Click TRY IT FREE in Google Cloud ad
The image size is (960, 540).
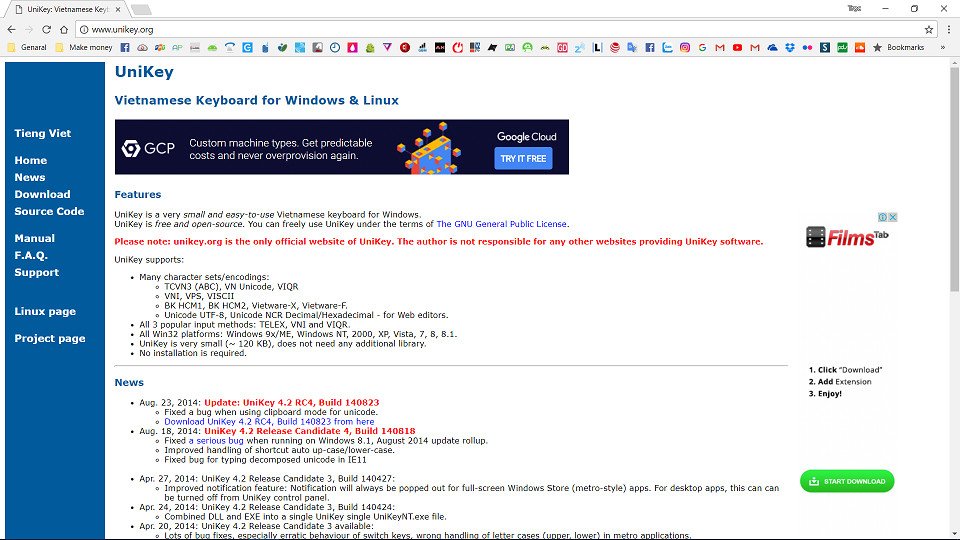pyautogui.click(x=523, y=159)
